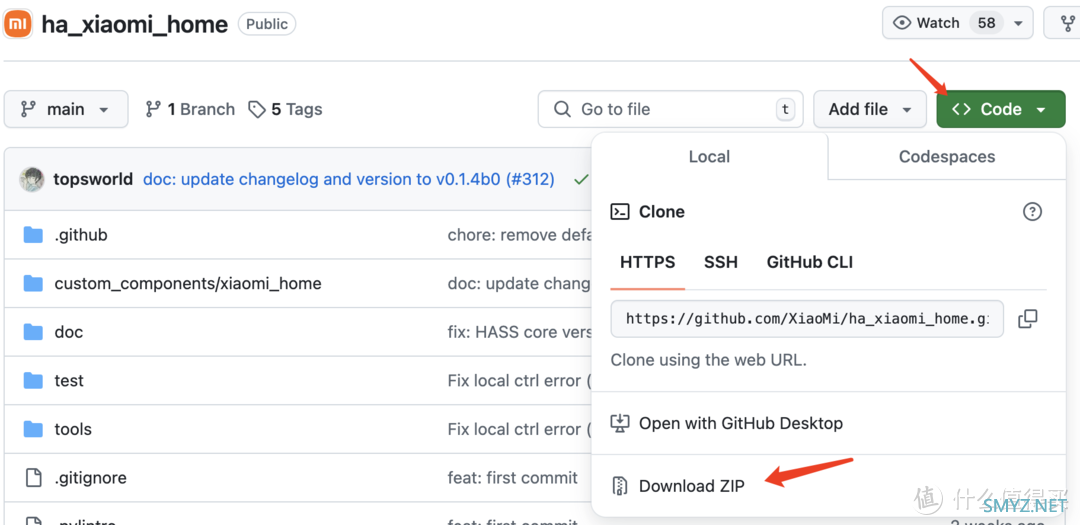Image resolution: width=1080 pixels, height=525 pixels.
Task: Click the zip file icon
Action: point(620,486)
